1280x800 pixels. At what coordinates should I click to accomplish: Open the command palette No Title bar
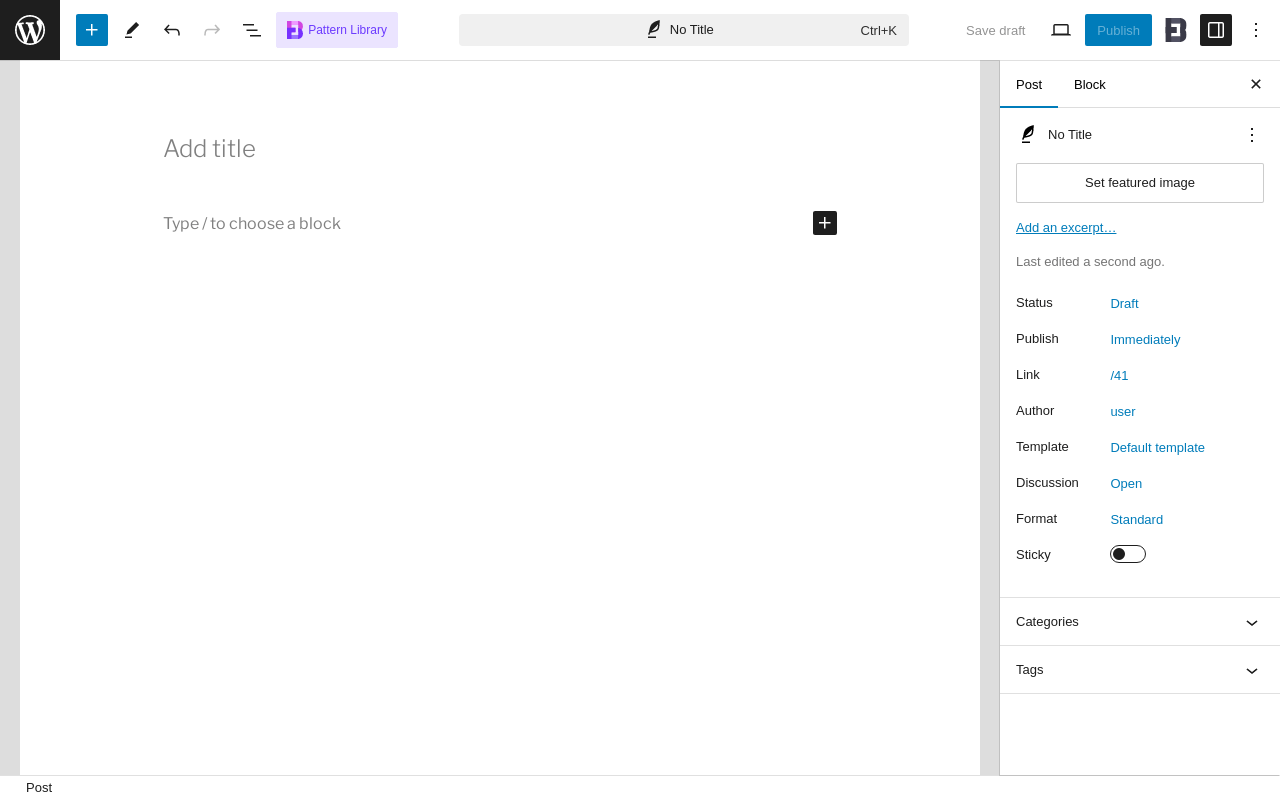coord(684,30)
